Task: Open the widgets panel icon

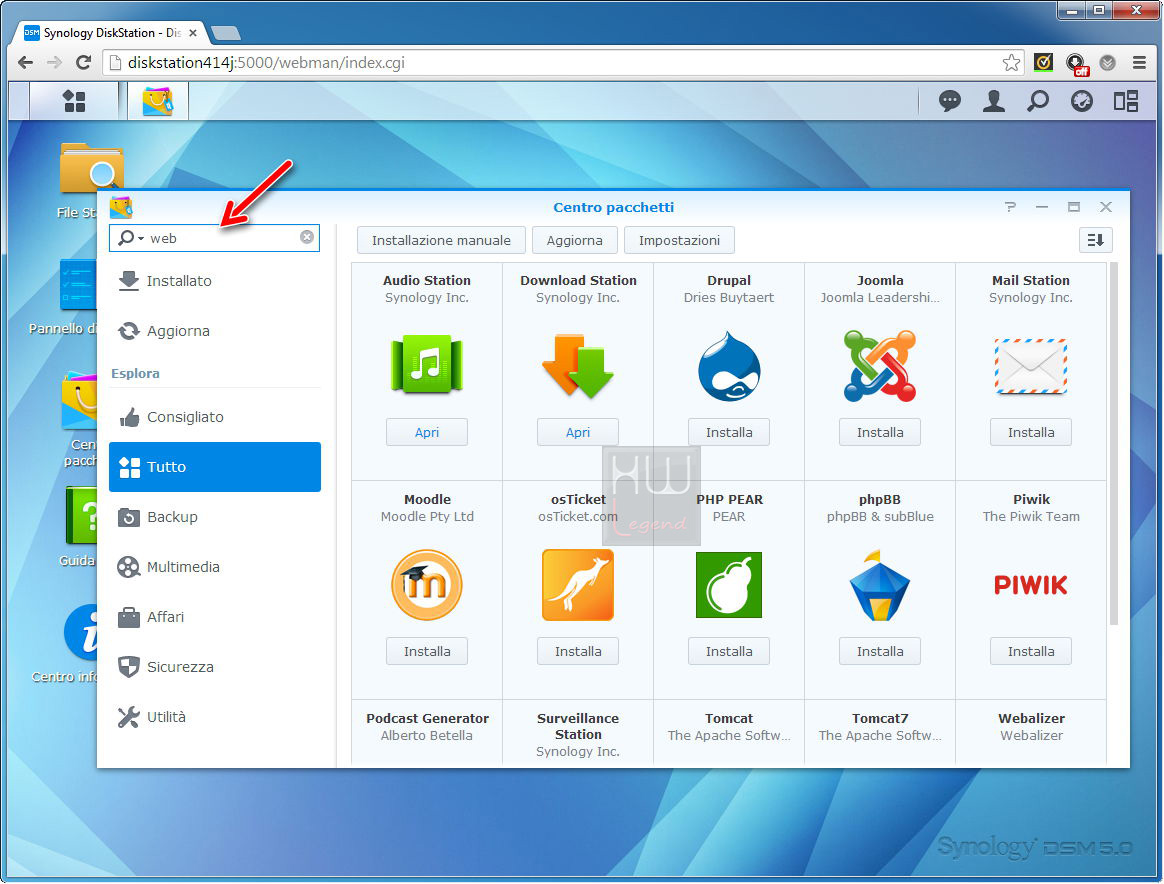Action: (1125, 101)
